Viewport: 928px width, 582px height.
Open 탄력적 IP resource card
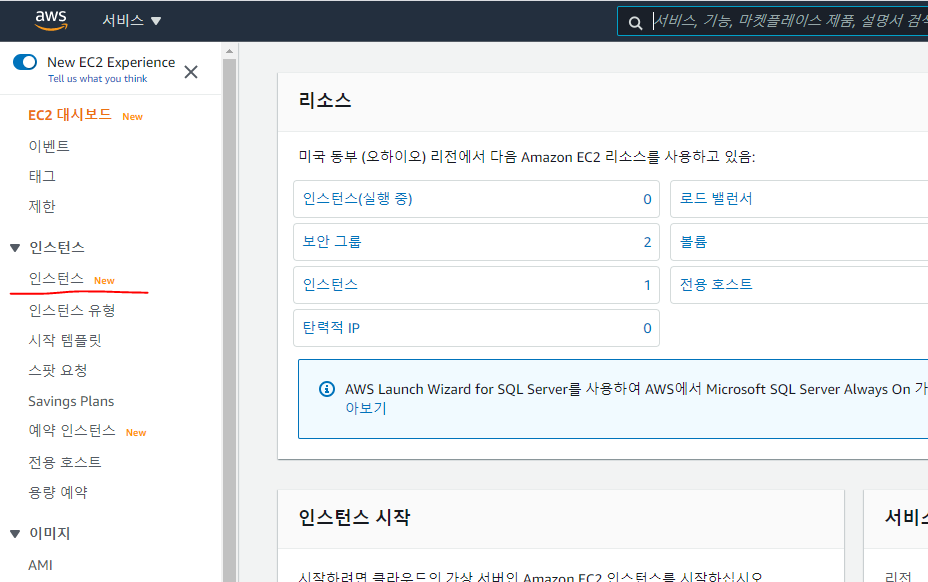[x=476, y=328]
